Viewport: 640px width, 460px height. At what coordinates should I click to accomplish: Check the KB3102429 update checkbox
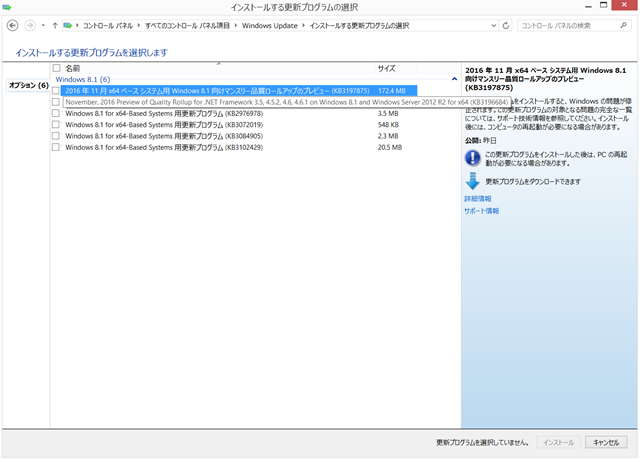(x=56, y=147)
